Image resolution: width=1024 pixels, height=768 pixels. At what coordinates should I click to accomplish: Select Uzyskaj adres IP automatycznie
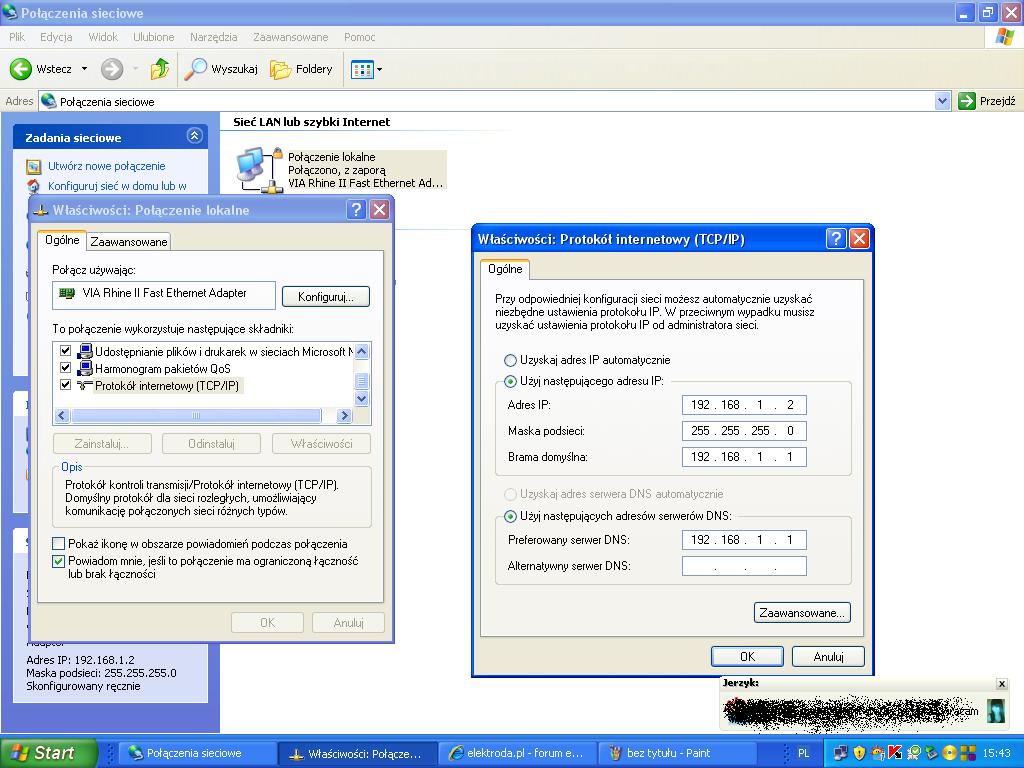[x=510, y=360]
